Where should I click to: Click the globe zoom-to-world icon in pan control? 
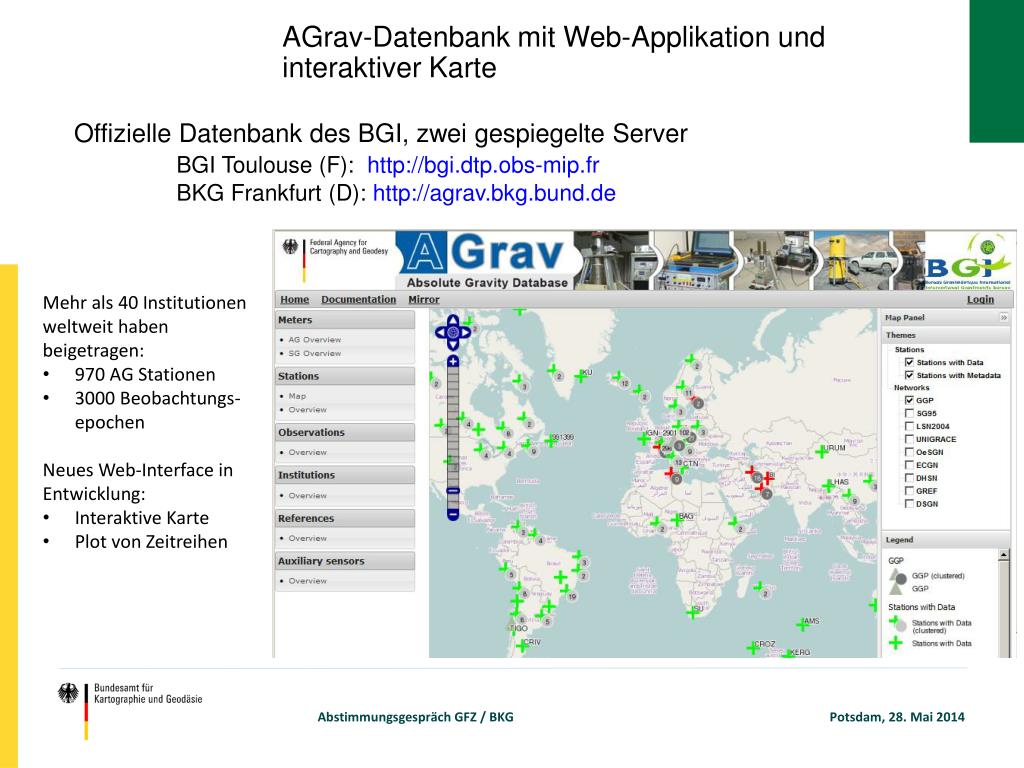point(453,332)
